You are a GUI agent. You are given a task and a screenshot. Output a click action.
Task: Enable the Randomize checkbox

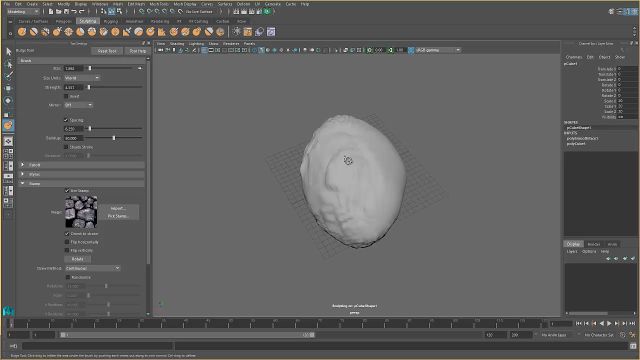point(68,278)
